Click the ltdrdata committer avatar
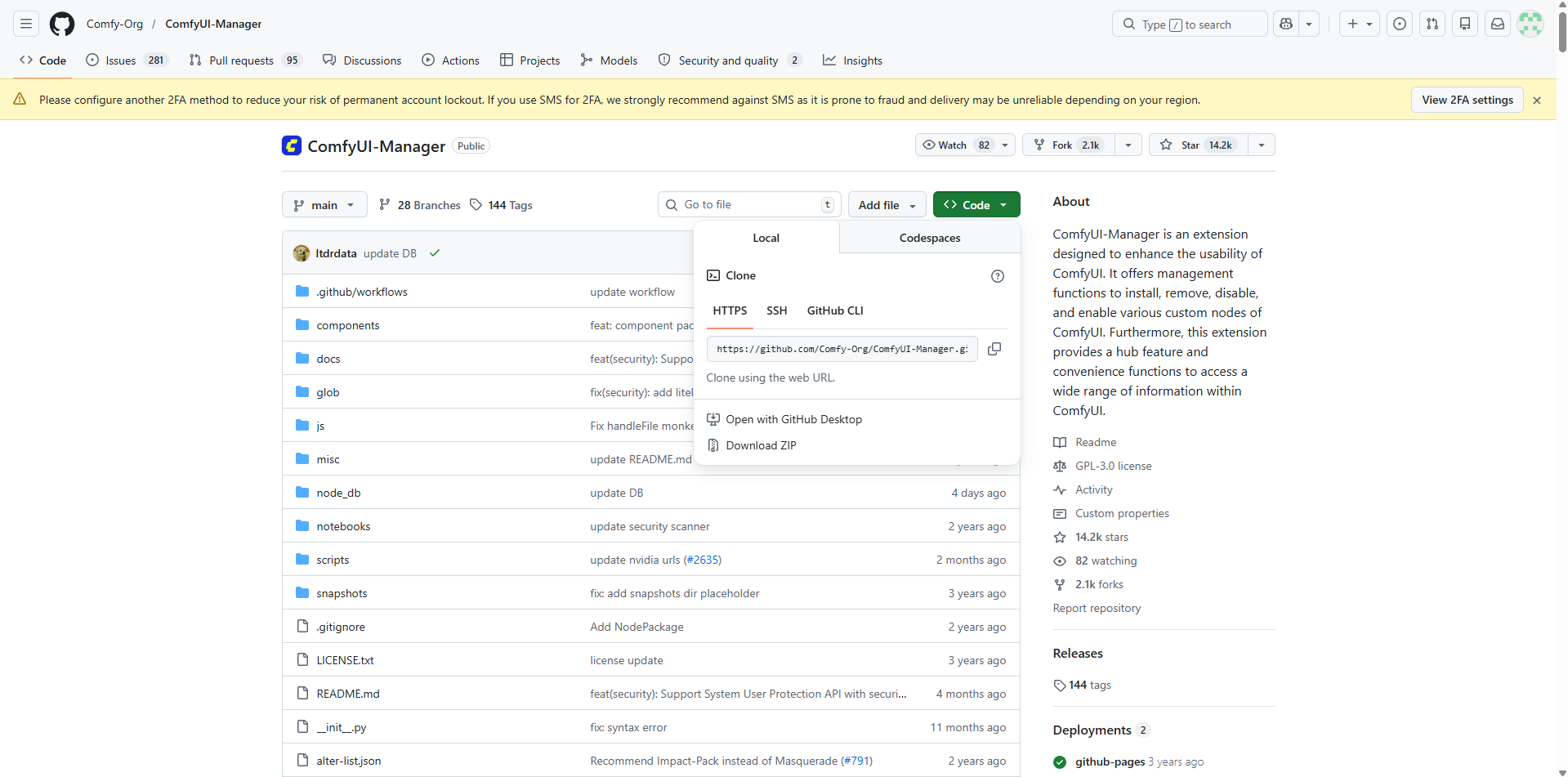 302,253
